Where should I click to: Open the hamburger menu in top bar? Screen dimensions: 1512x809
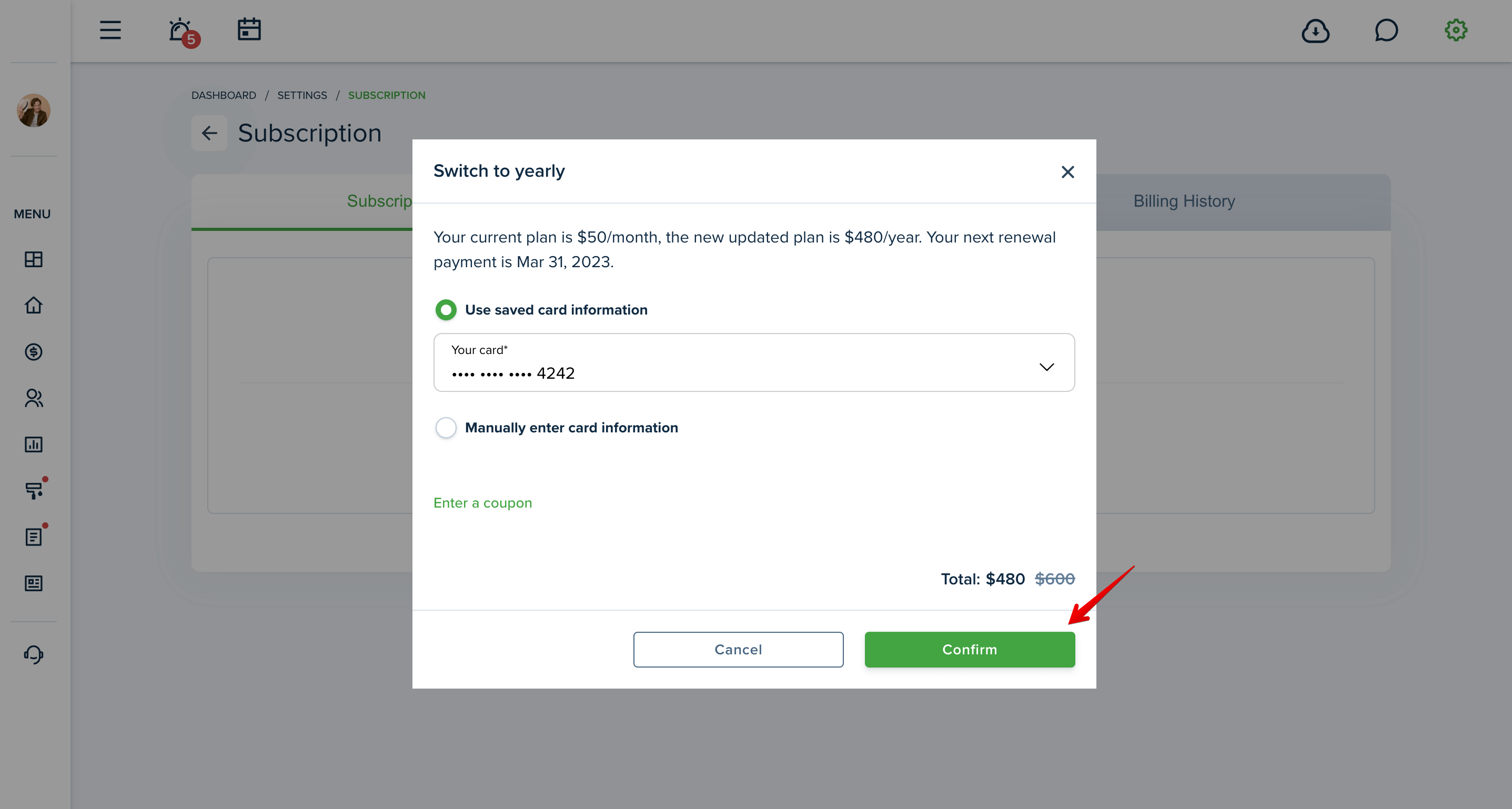pos(110,30)
